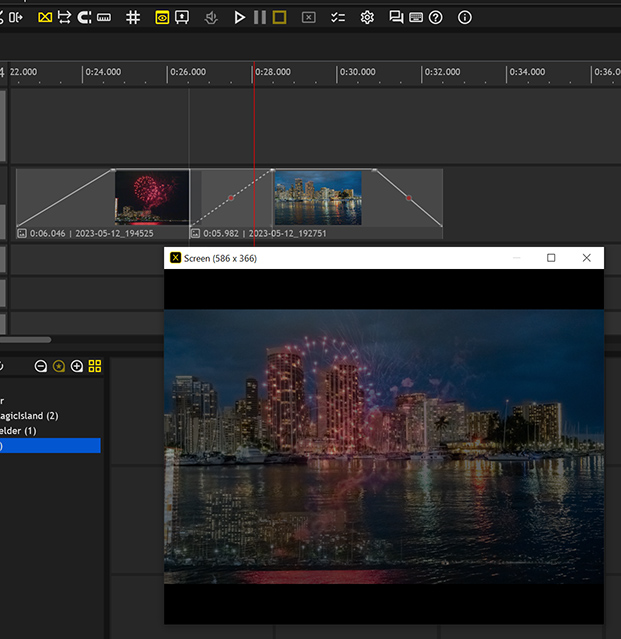Select the fireworks clip thumbnail on the timeline
The width and height of the screenshot is (621, 639).
152,197
